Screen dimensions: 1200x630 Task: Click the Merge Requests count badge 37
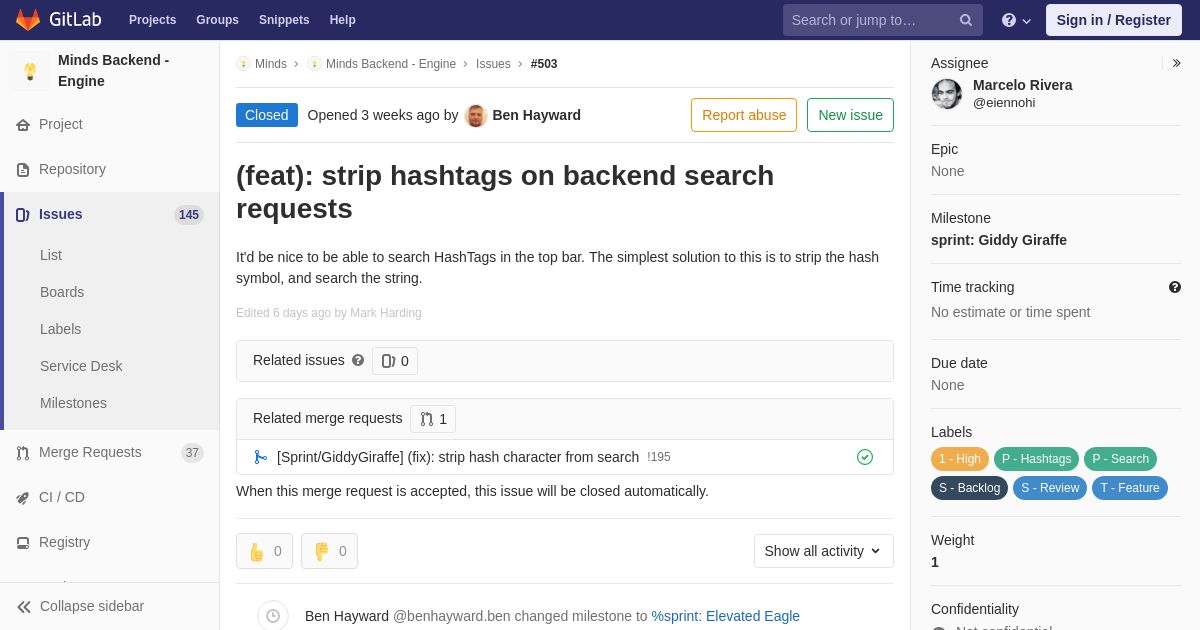pos(192,453)
